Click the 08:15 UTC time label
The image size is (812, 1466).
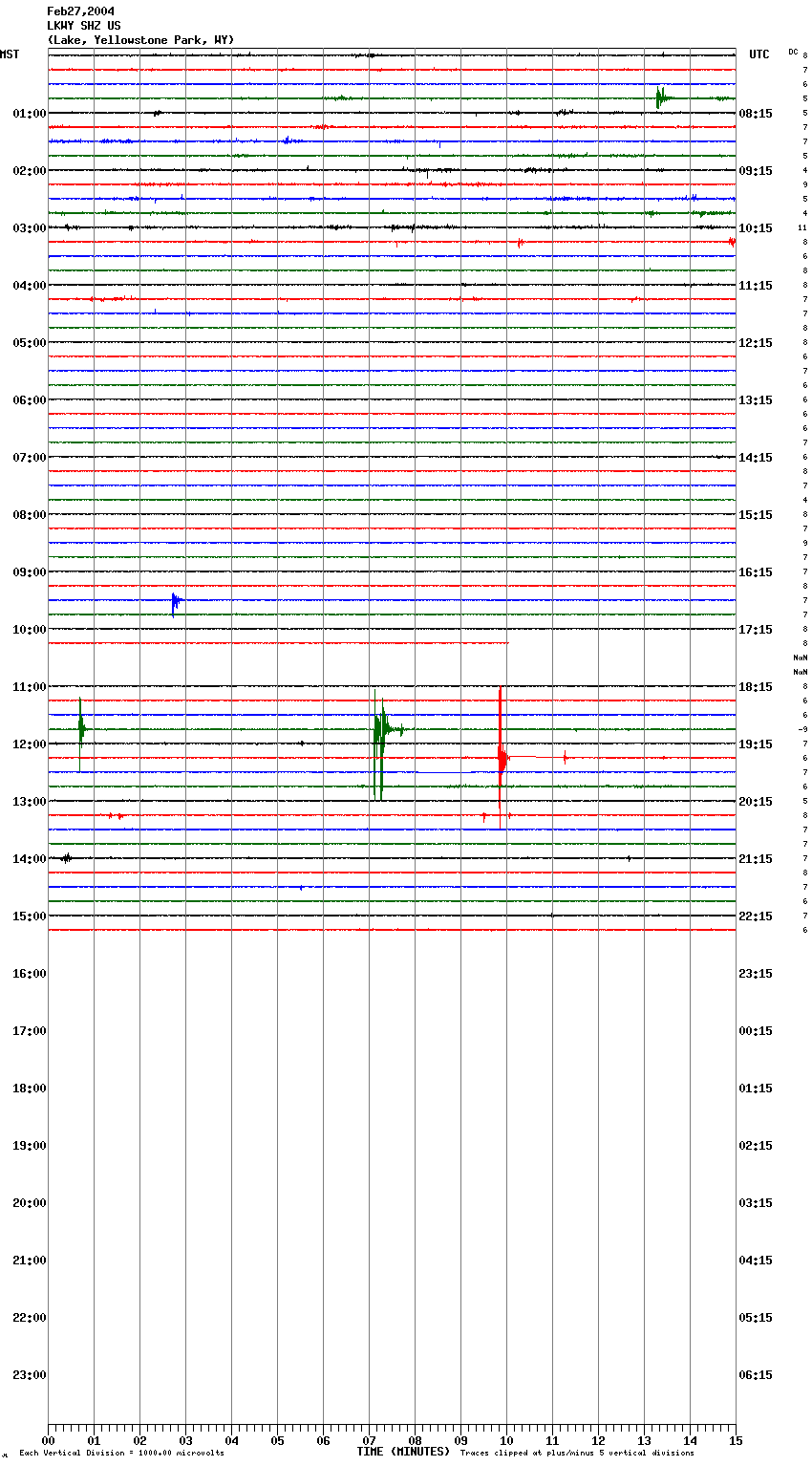click(756, 114)
